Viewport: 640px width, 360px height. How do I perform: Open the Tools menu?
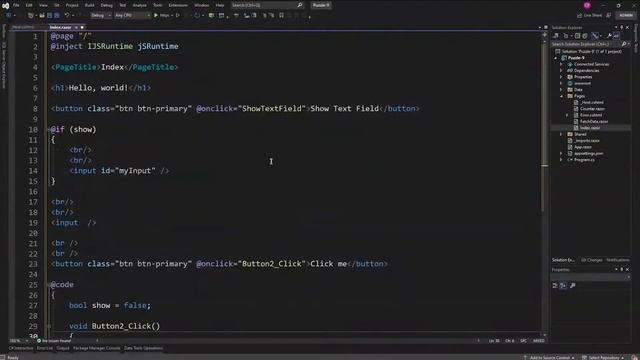pos(158,5)
